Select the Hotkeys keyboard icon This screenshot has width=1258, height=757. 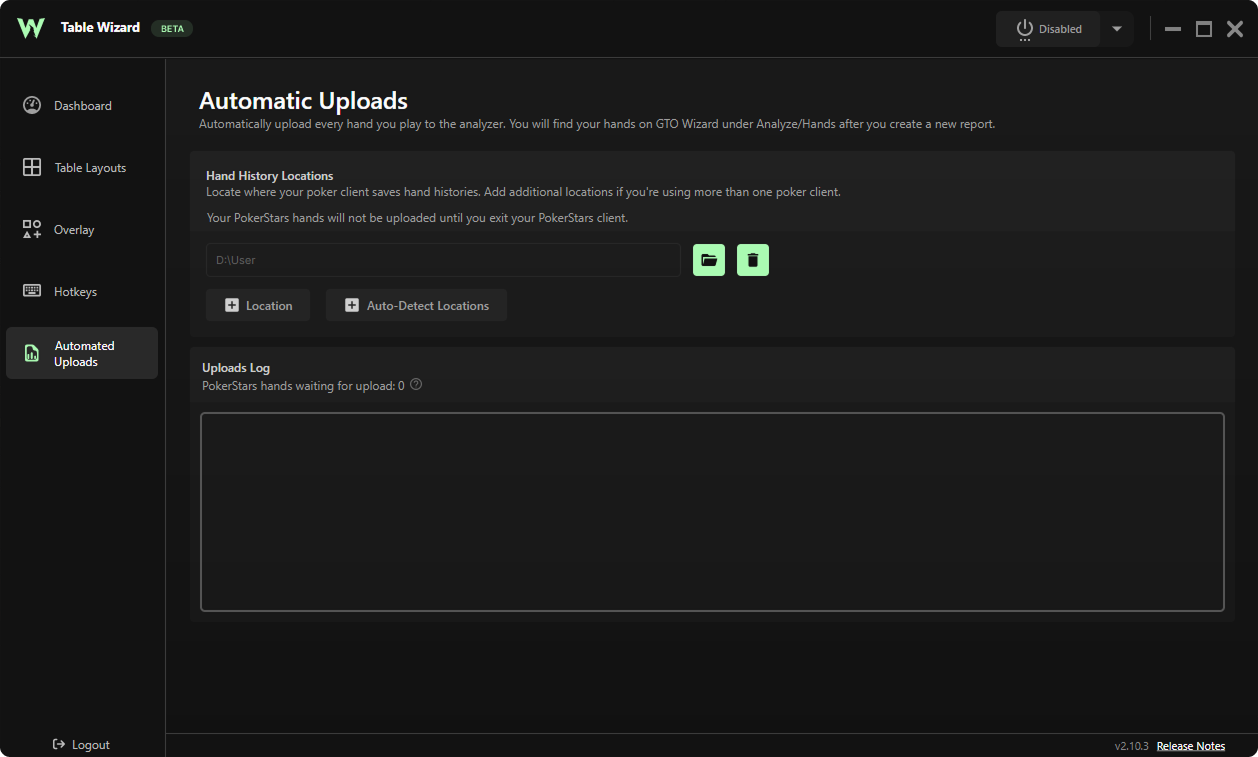coord(32,292)
